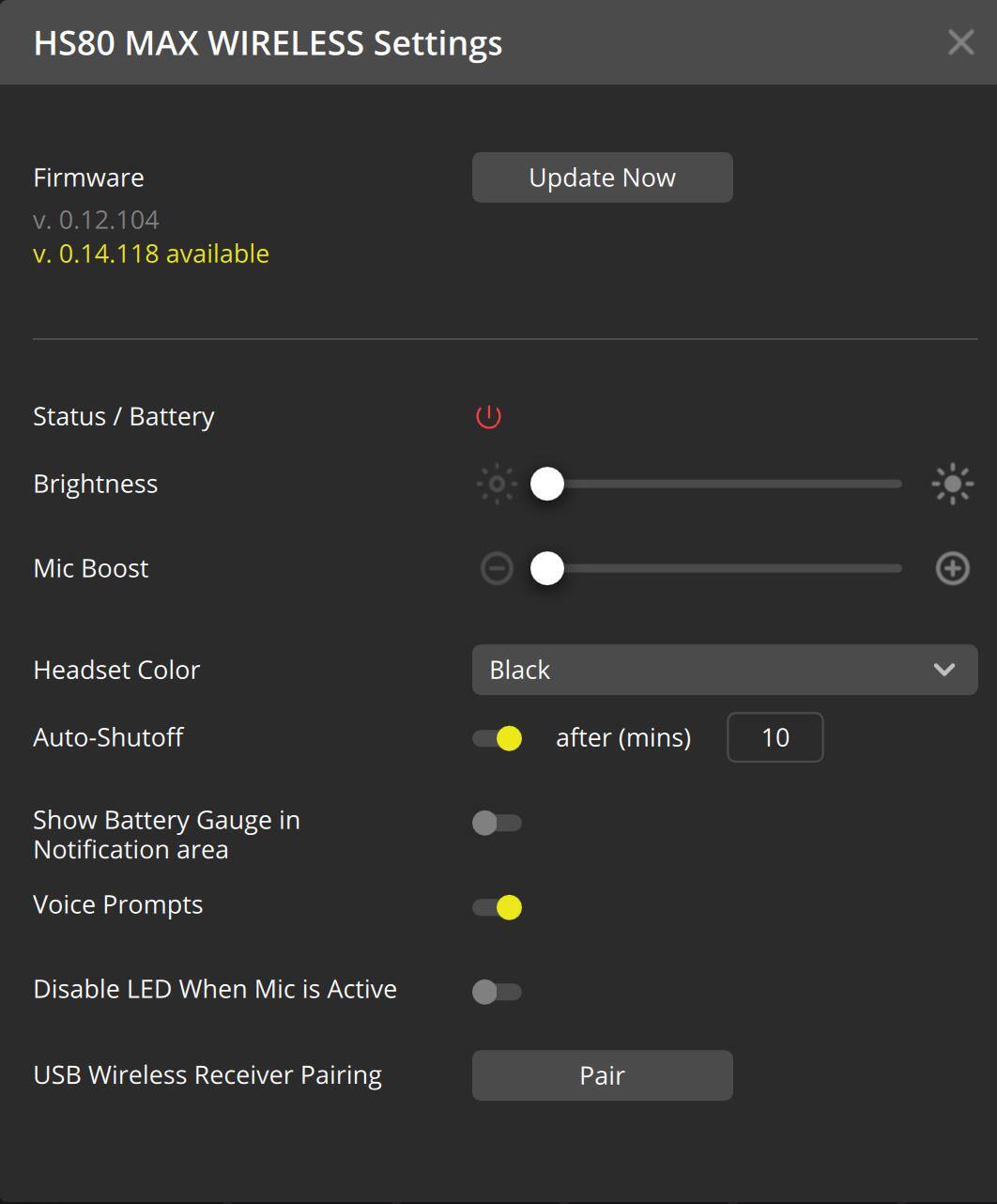Close the HS80 MAX WIRELESS Settings dialog
The image size is (997, 1204).
960,42
